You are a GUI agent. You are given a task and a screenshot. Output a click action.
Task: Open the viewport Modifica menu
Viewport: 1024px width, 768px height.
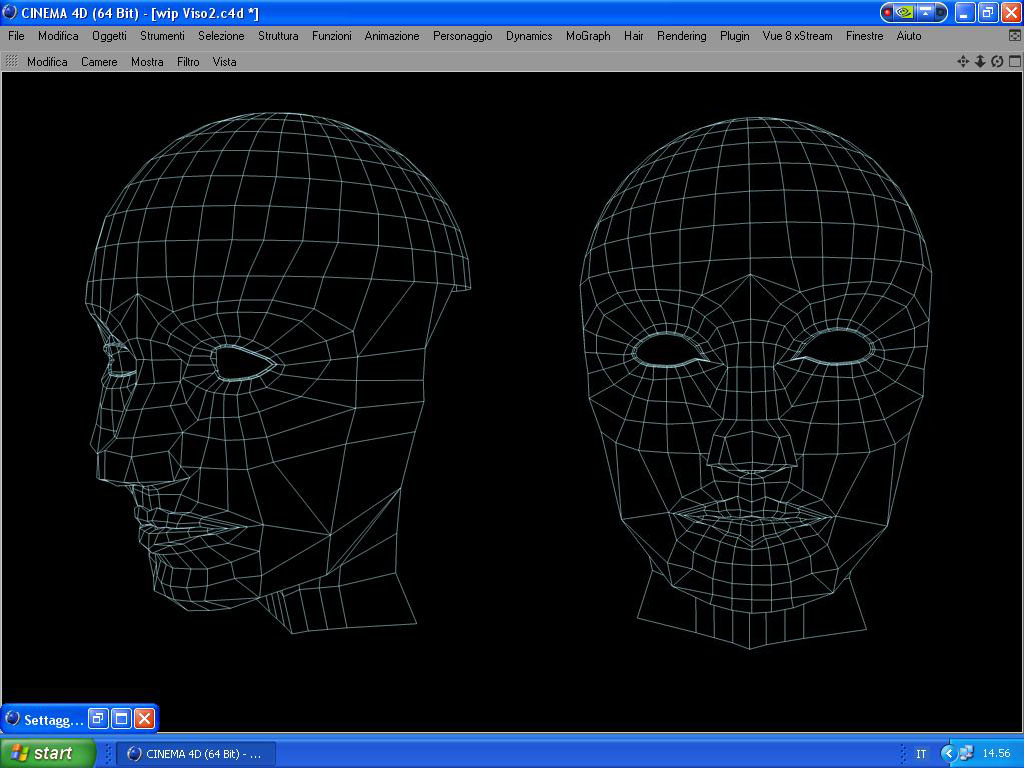point(47,62)
